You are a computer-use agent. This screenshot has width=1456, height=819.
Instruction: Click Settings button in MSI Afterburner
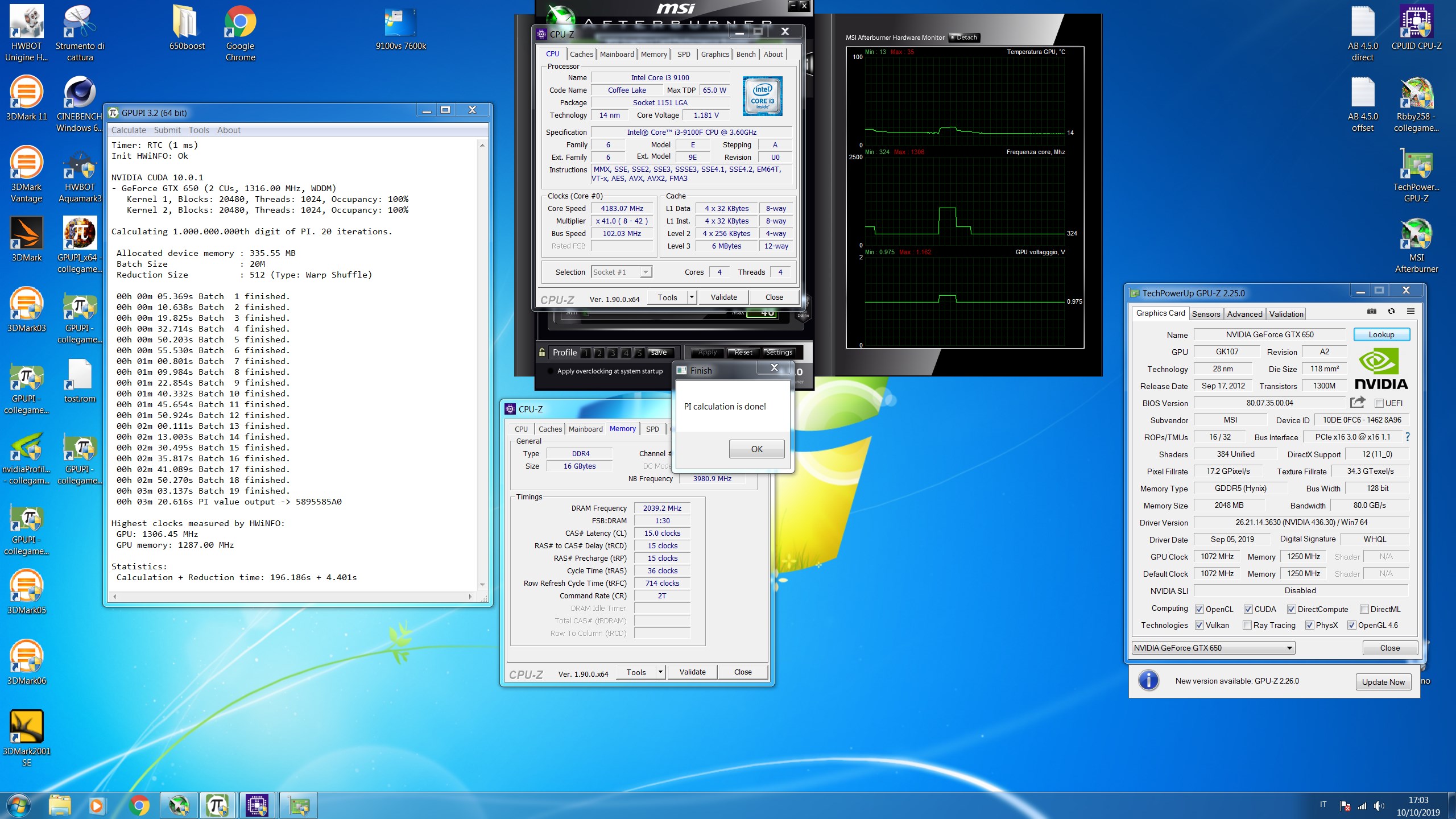779,352
